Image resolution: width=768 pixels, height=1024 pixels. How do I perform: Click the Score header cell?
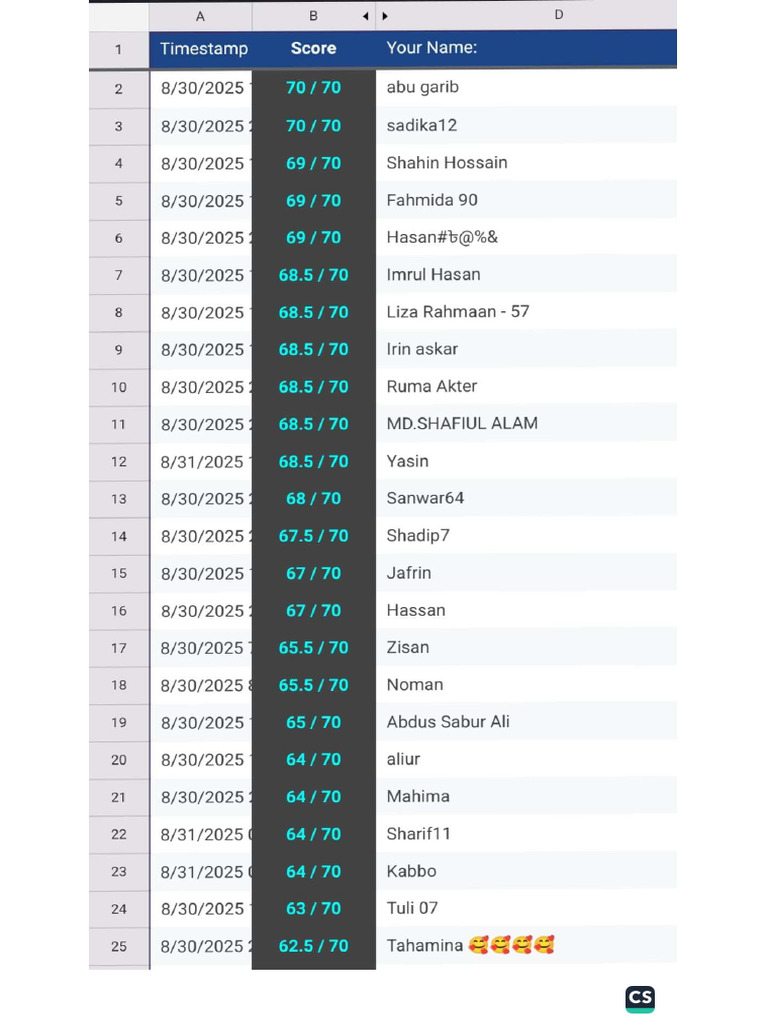tap(313, 48)
